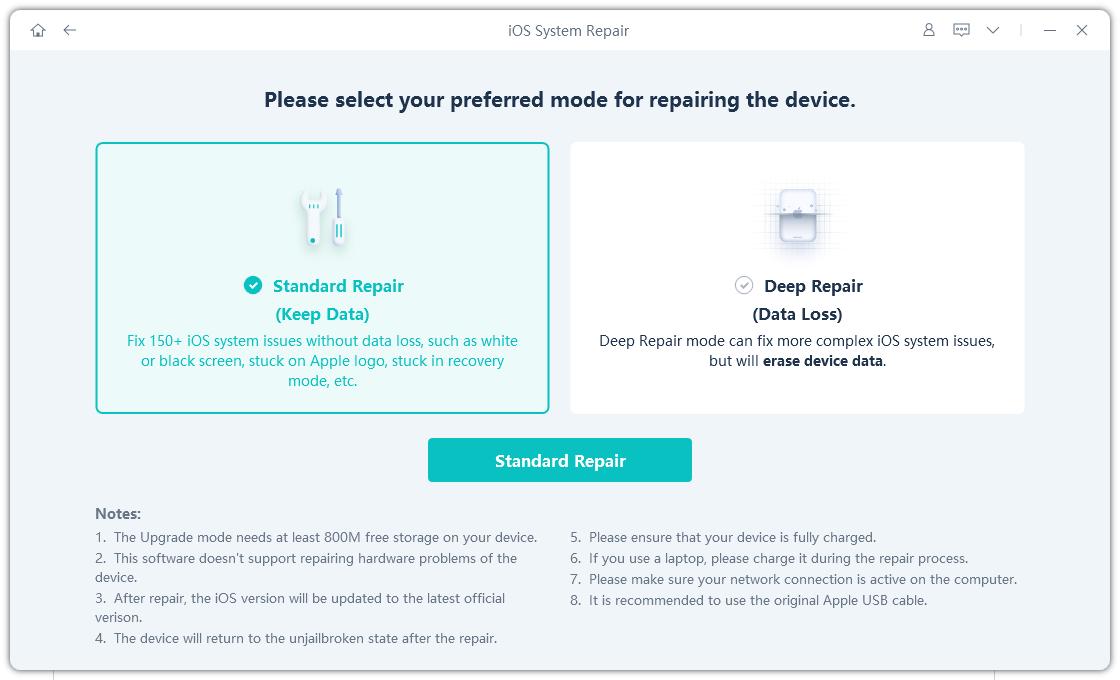Screen dimensions: 1120x680
Task: Click the wrench and screwdriver icon
Action: pyautogui.click(x=323, y=216)
